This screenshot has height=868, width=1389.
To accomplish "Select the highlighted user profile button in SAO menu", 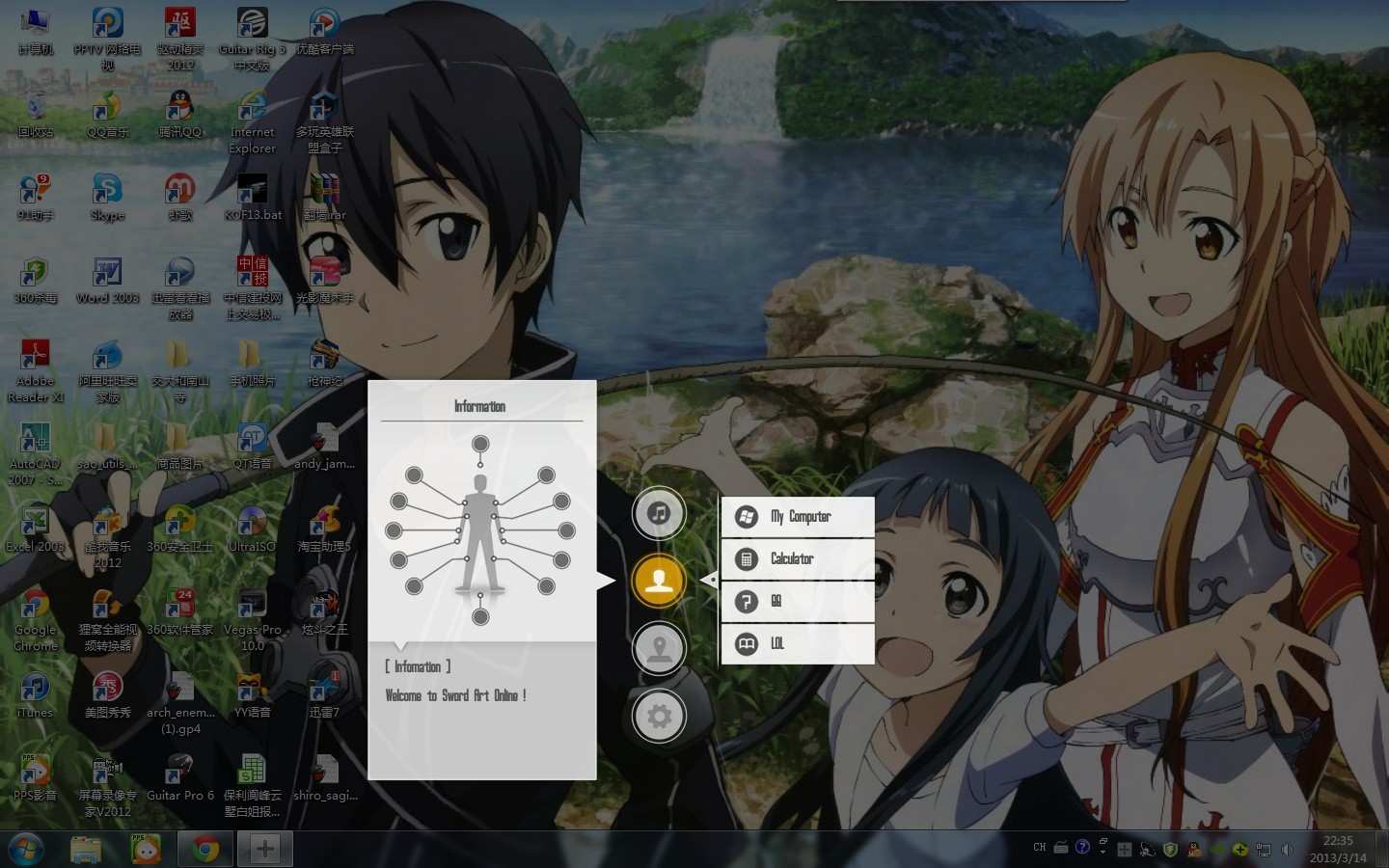I will coord(659,581).
